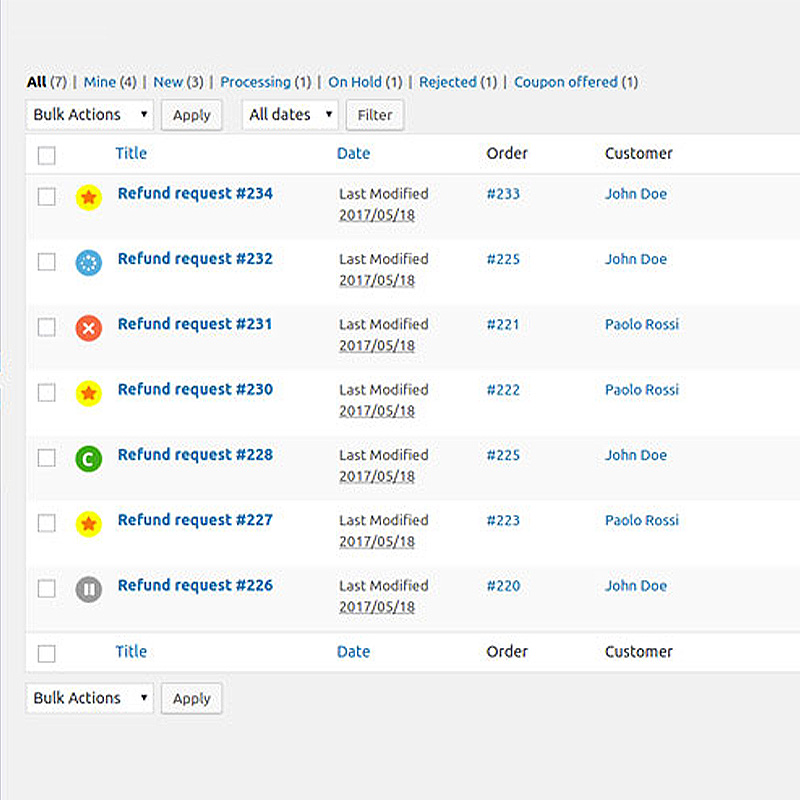This screenshot has height=800, width=800.
Task: Select the checkbox beside Refund request #231
Action: tap(47, 327)
